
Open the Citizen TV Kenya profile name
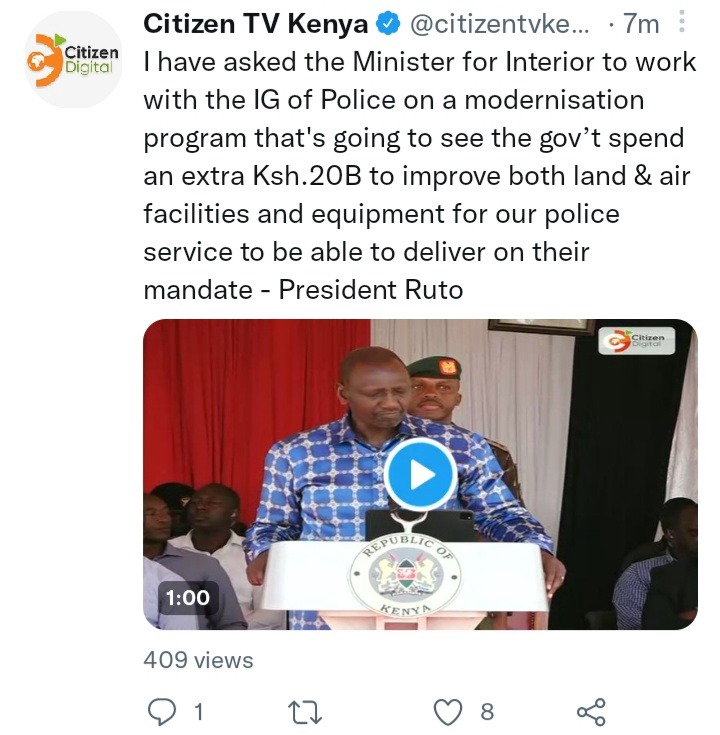(x=255, y=24)
